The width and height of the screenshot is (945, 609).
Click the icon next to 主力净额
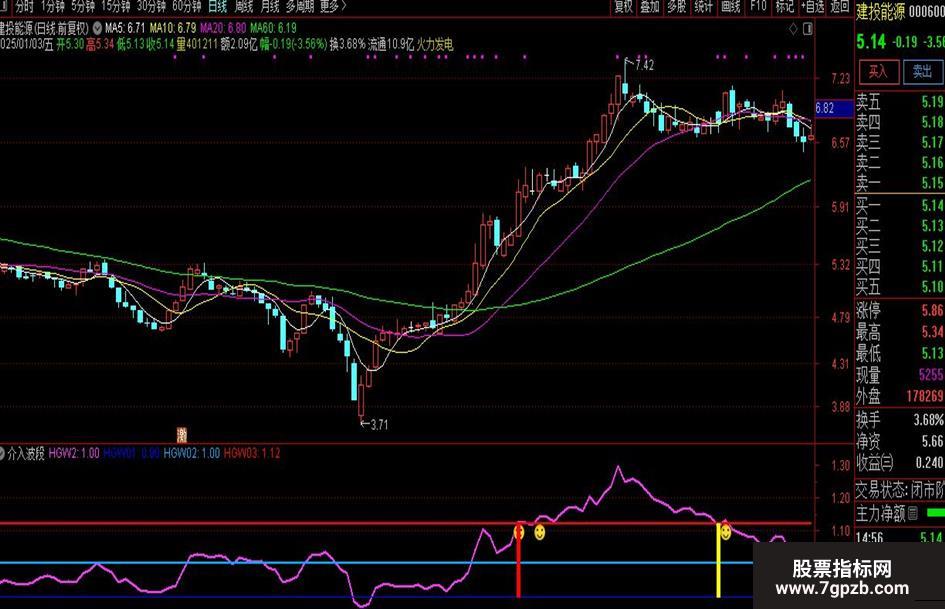point(912,513)
